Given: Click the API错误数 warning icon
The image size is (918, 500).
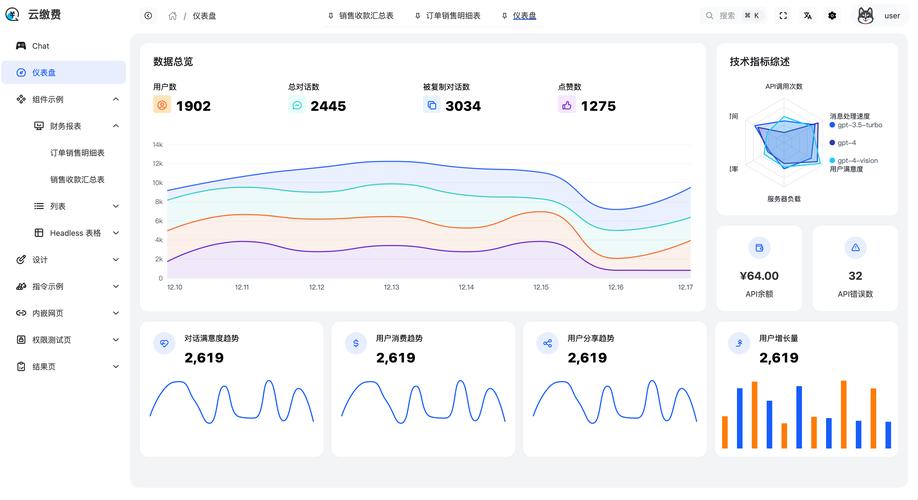Looking at the screenshot, I should (855, 248).
